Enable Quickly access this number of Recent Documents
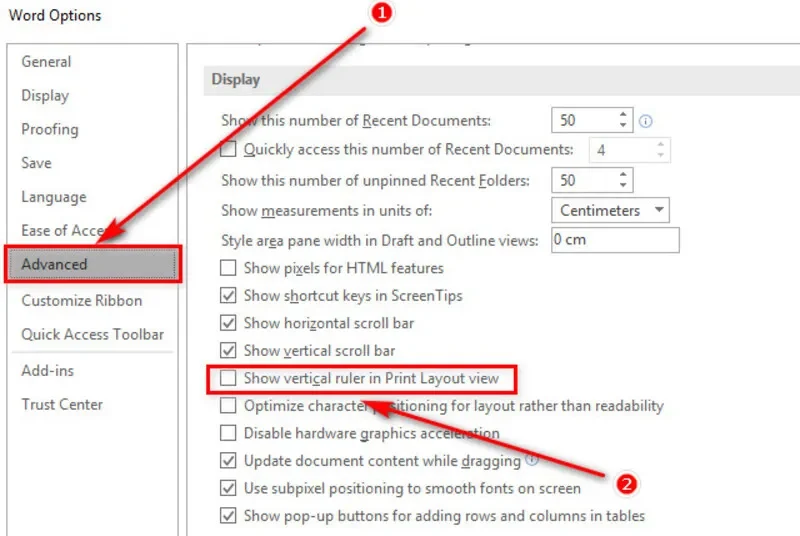Image resolution: width=800 pixels, height=536 pixels. tap(228, 149)
